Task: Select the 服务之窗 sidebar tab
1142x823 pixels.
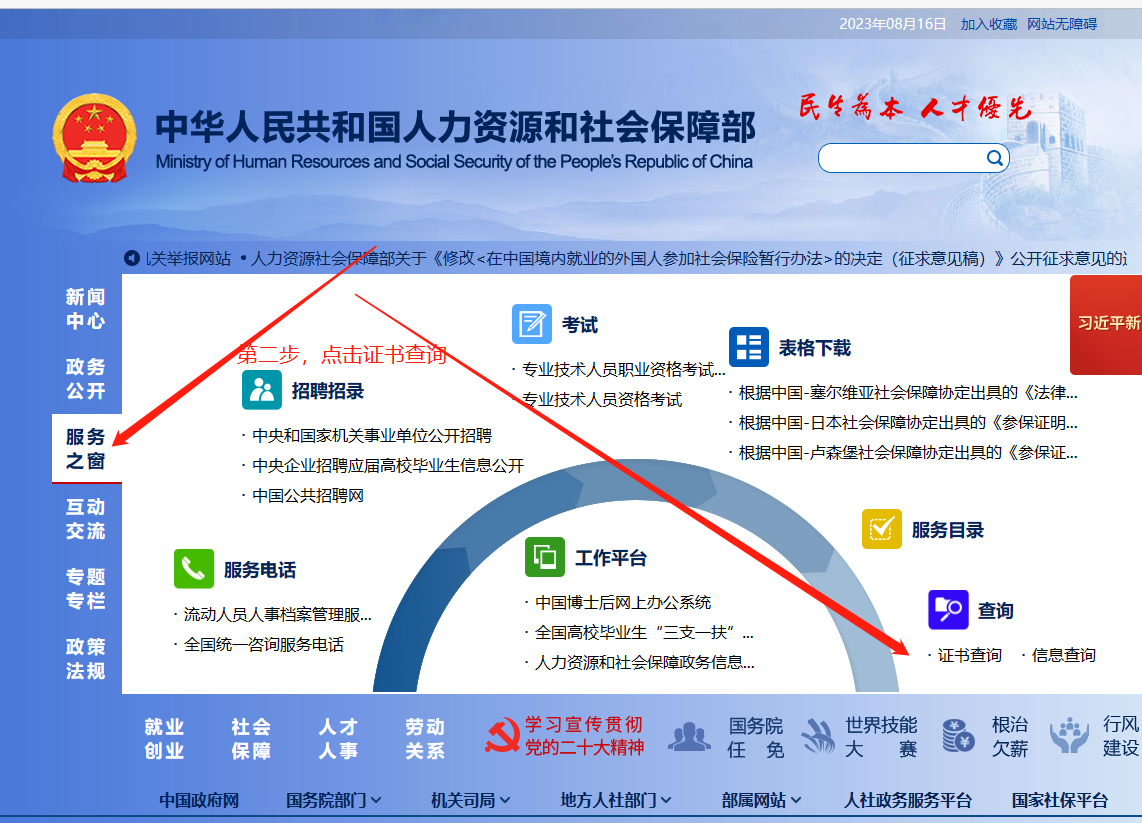Action: tap(87, 449)
